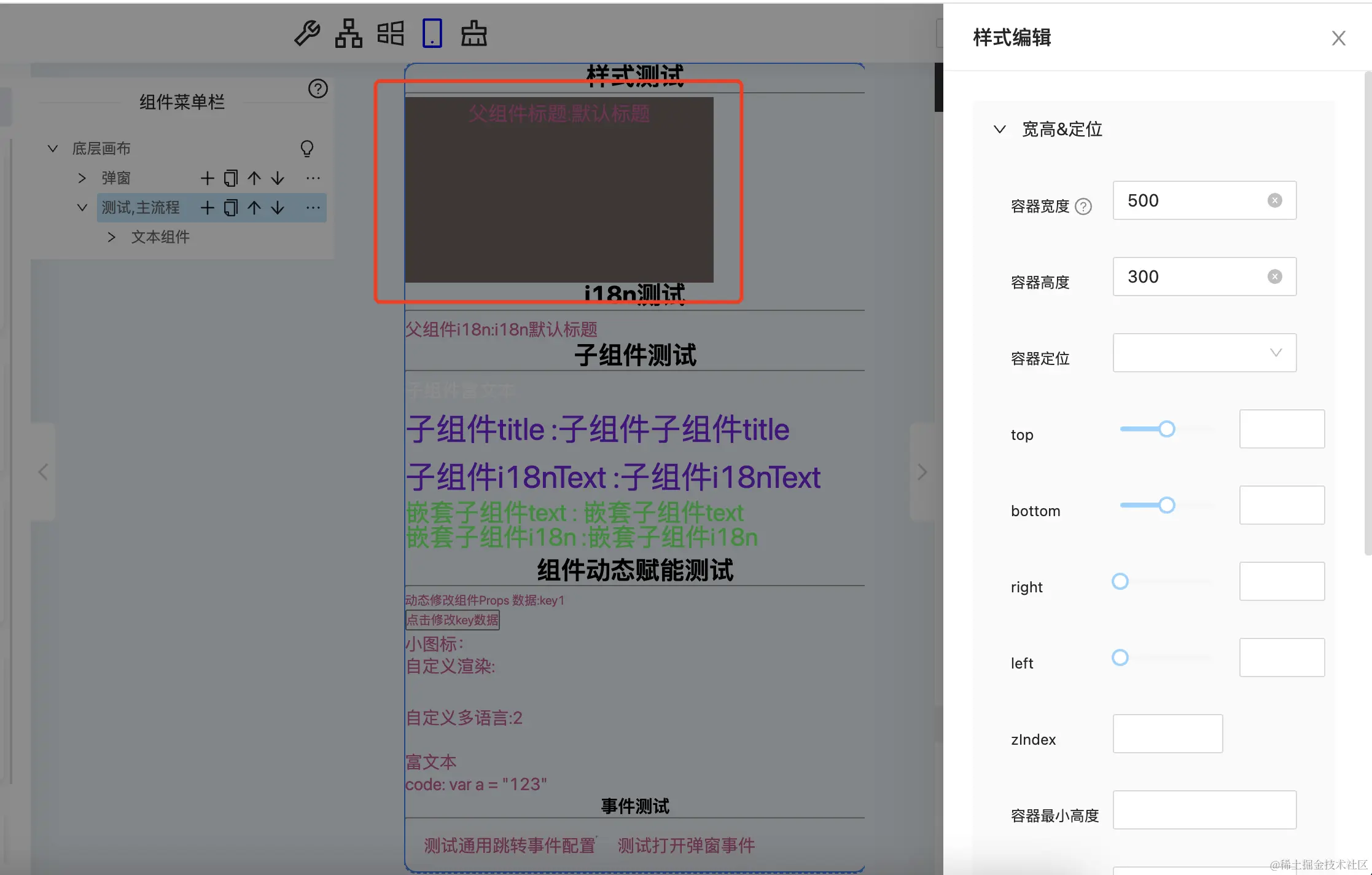Click the zIndex input field
This screenshot has width=1372, height=875.
(x=1167, y=734)
